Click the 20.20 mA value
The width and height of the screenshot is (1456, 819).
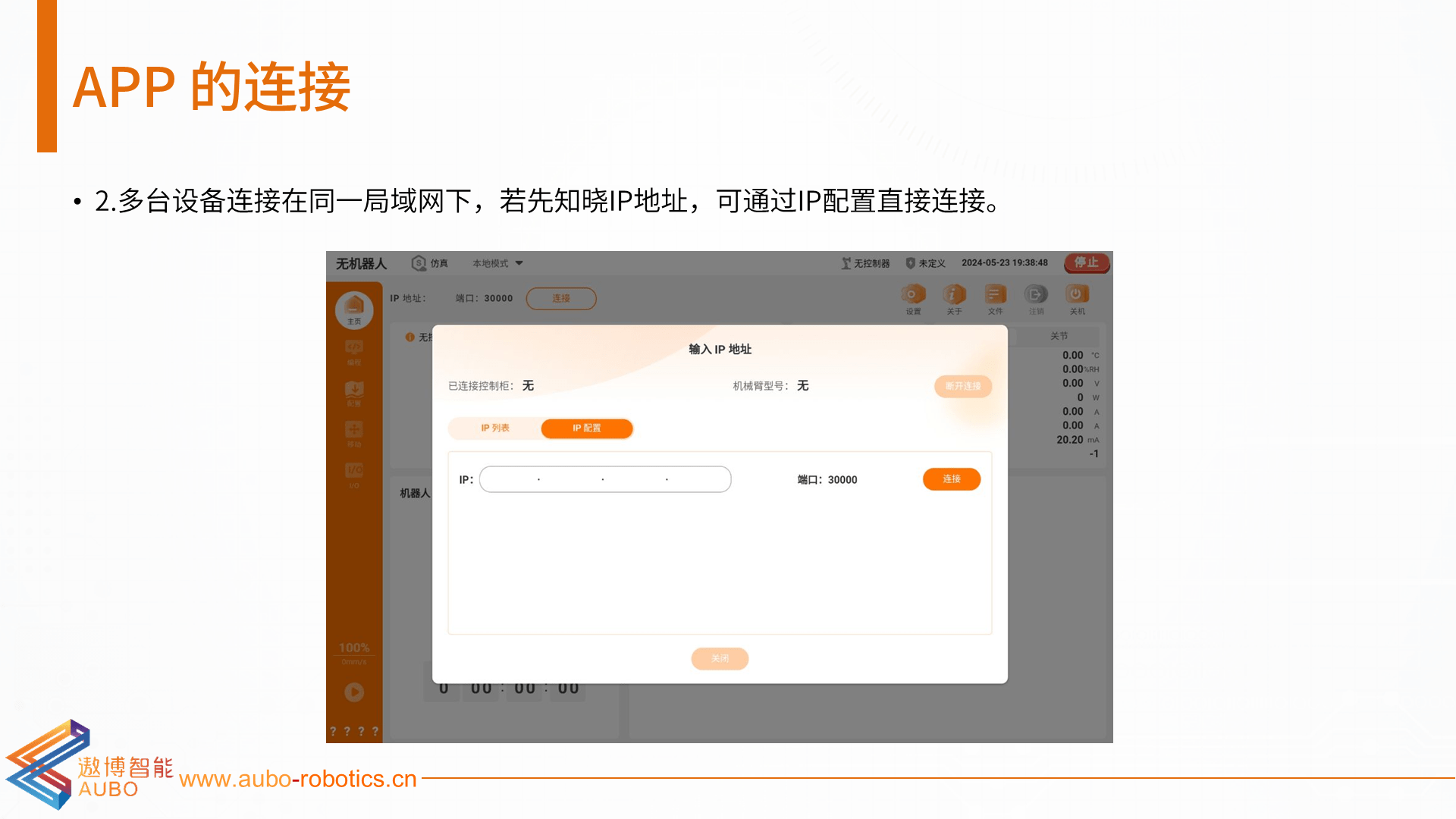(x=1078, y=440)
